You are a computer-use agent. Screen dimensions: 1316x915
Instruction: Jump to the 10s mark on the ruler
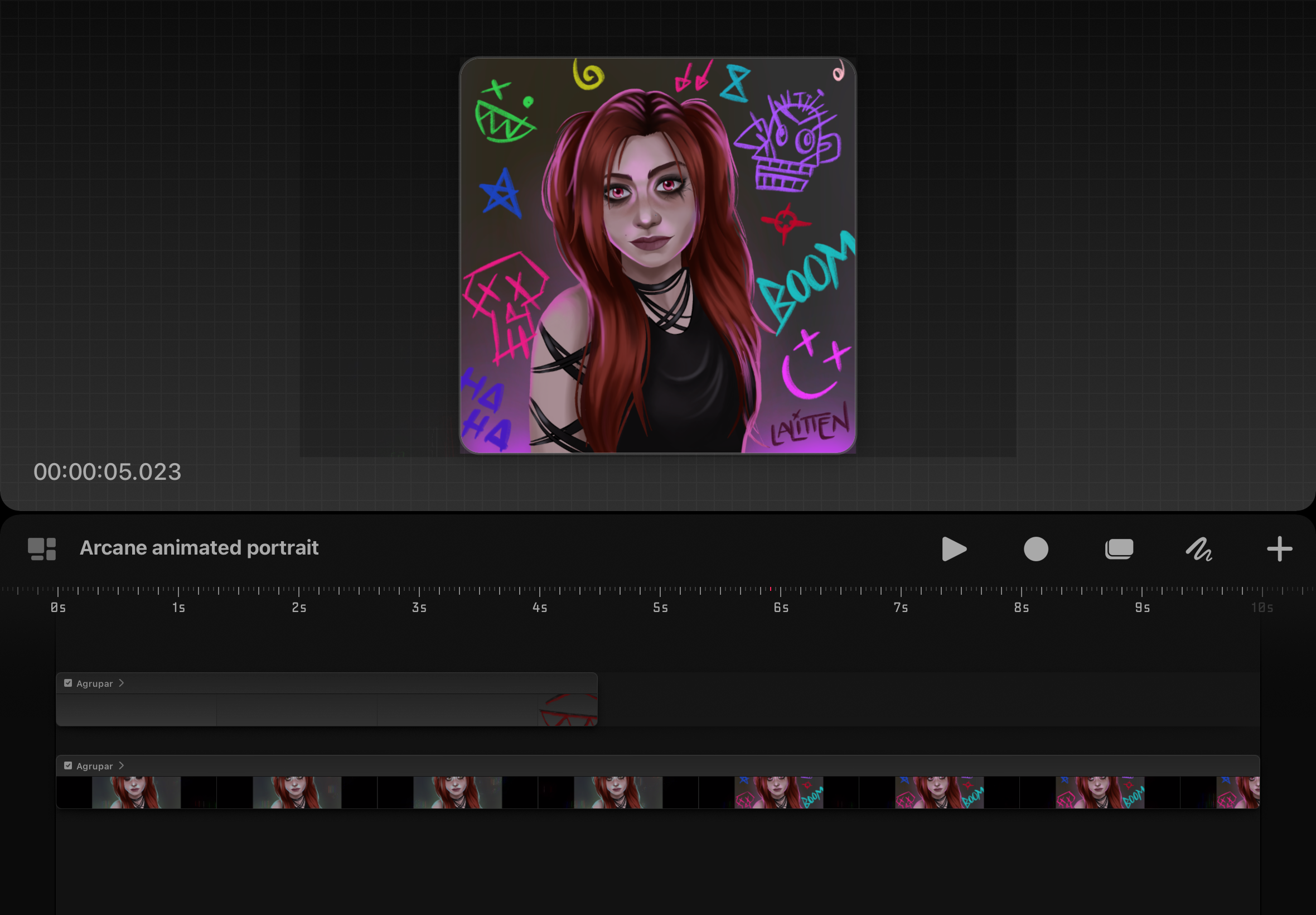(1262, 607)
